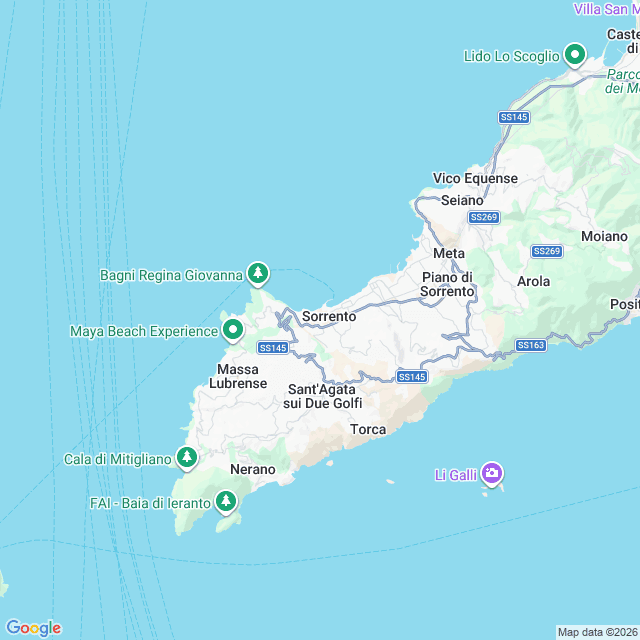The width and height of the screenshot is (640, 640).
Task: Click the Cala di Mitigliano text label
Action: (118, 460)
